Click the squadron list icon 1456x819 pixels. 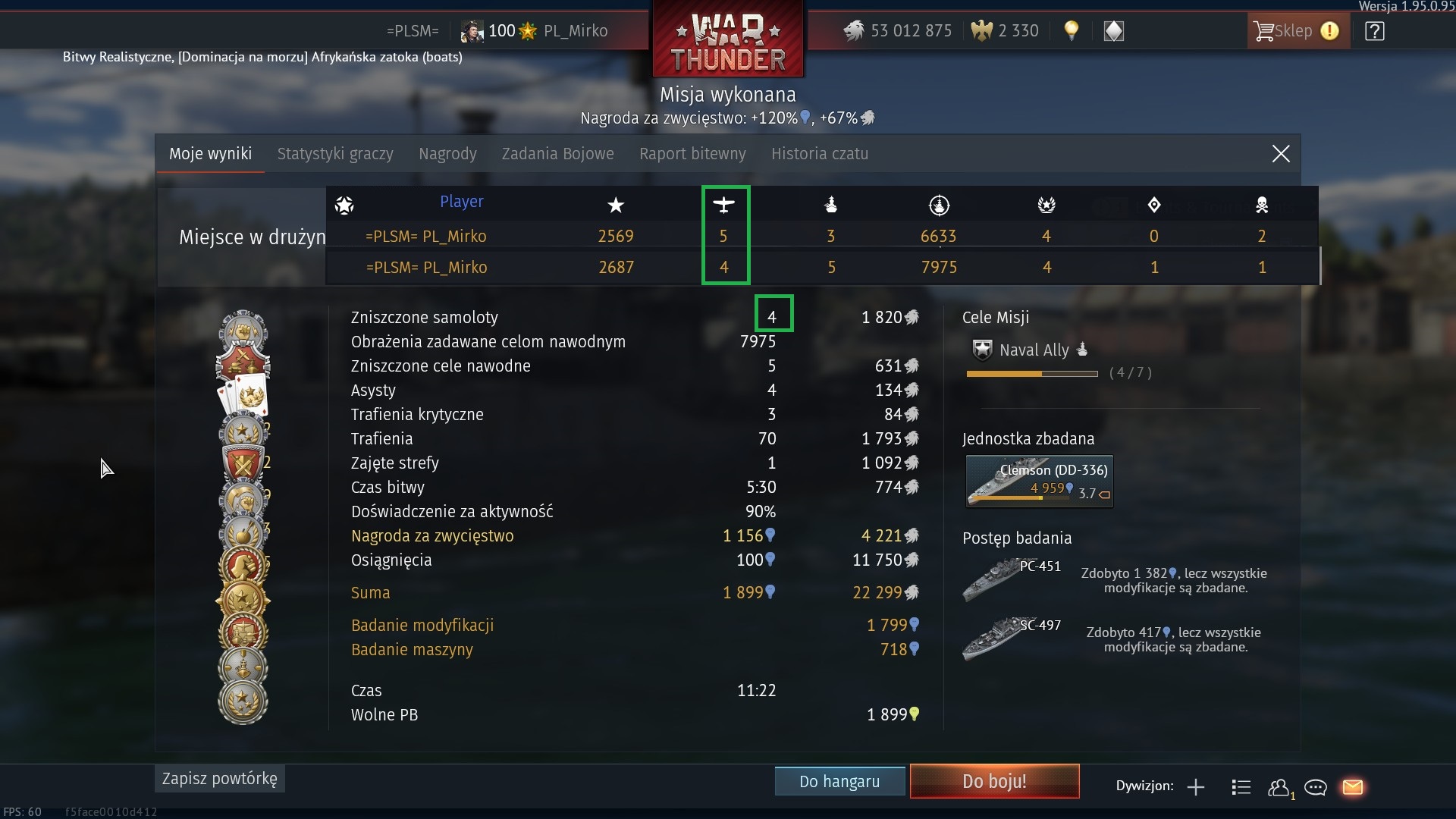[x=1241, y=787]
